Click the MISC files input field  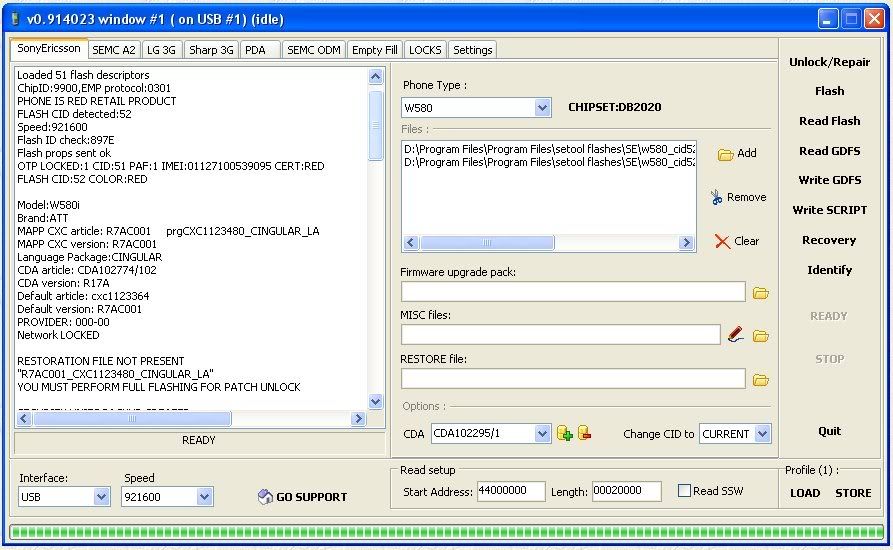[560, 335]
